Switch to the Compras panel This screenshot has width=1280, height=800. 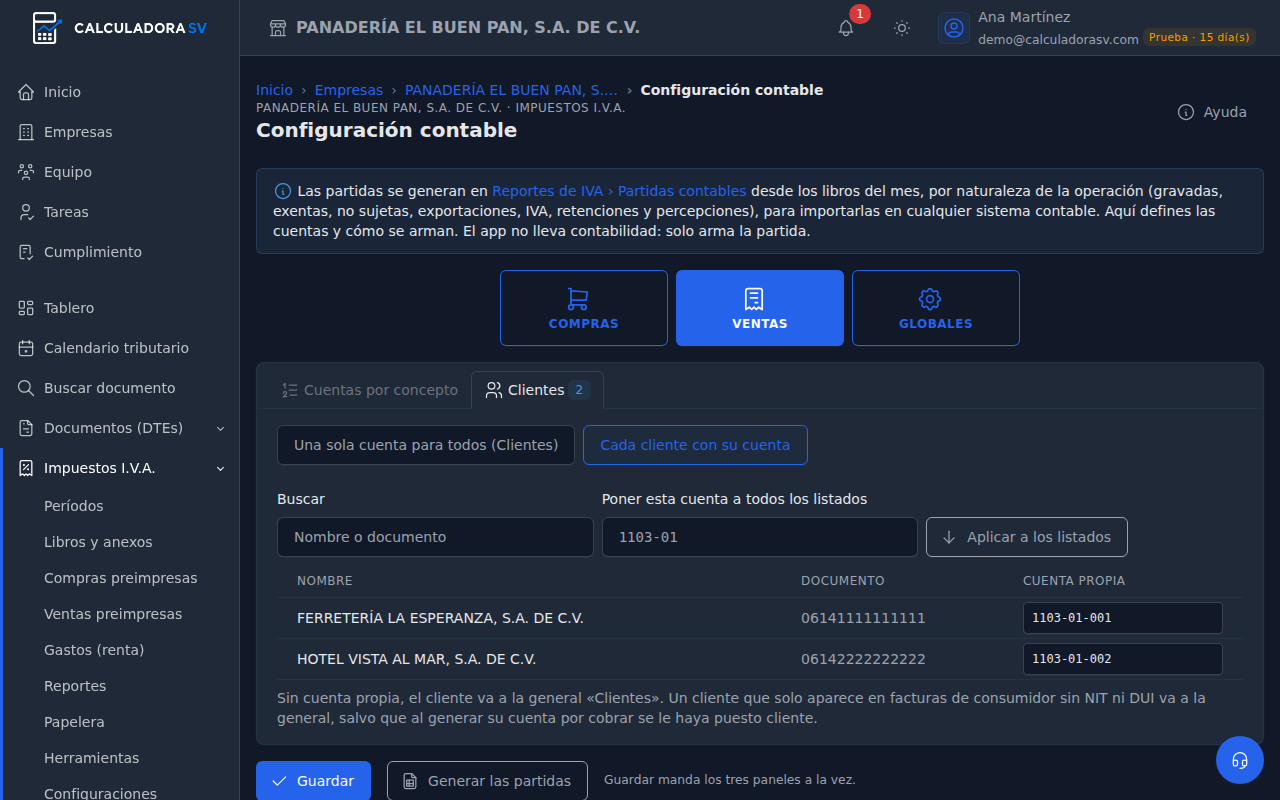584,308
